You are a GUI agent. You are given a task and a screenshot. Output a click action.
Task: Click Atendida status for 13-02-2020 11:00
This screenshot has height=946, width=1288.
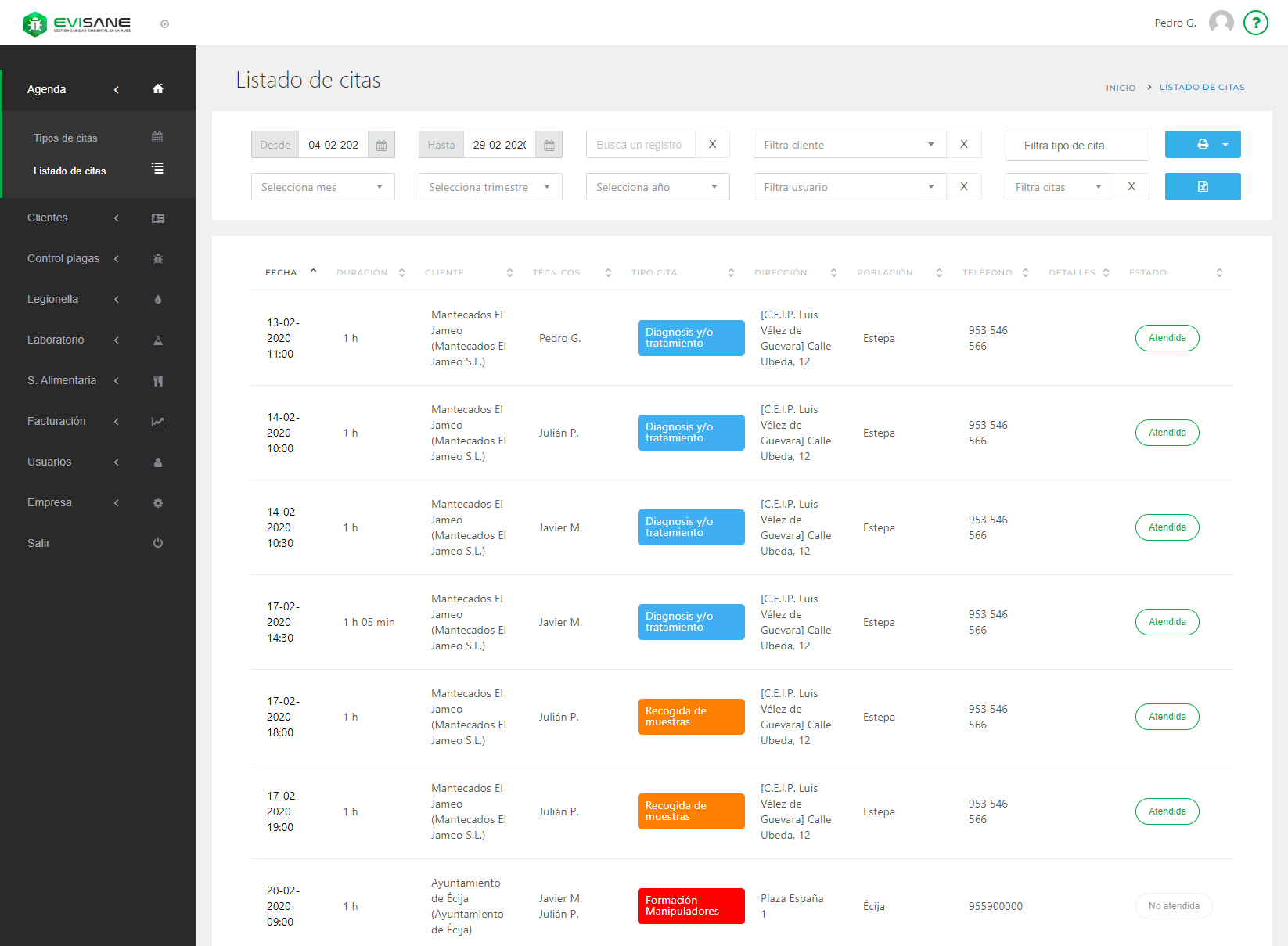[x=1167, y=338]
